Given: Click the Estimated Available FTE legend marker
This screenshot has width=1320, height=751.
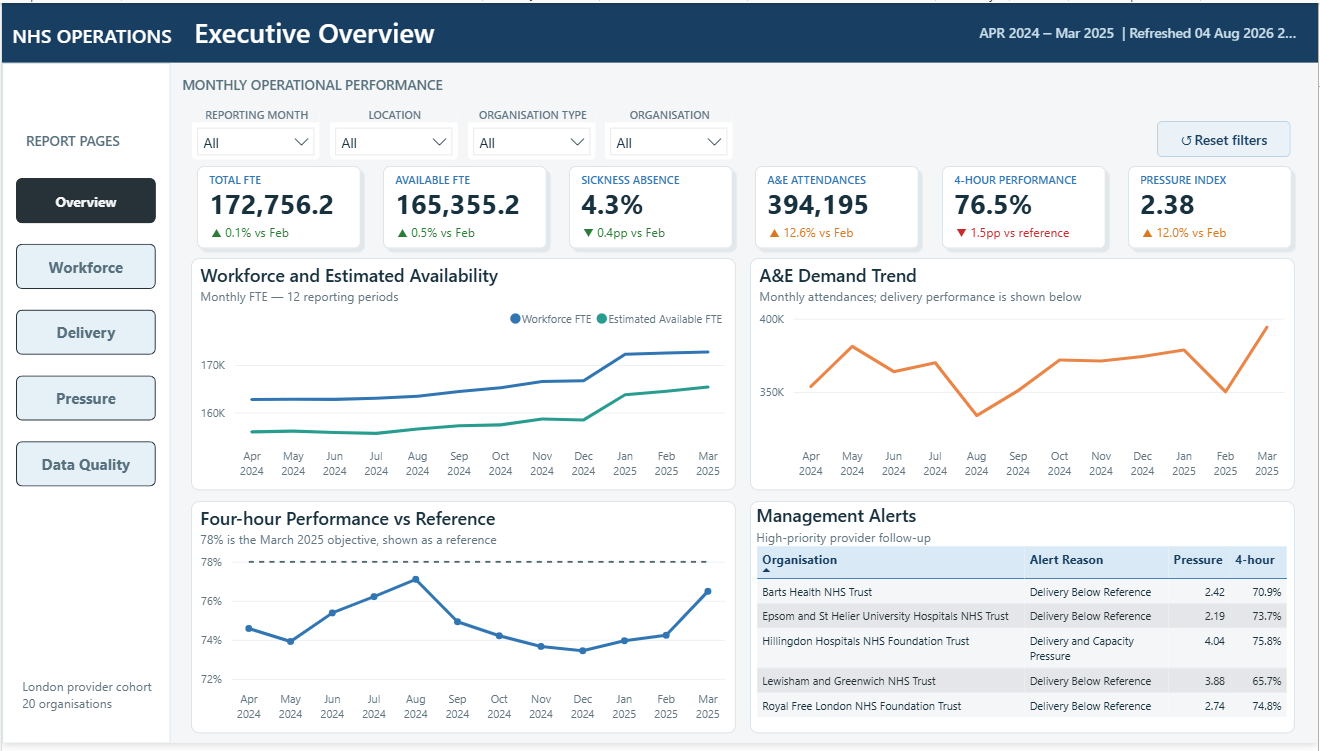Looking at the screenshot, I should tap(602, 319).
